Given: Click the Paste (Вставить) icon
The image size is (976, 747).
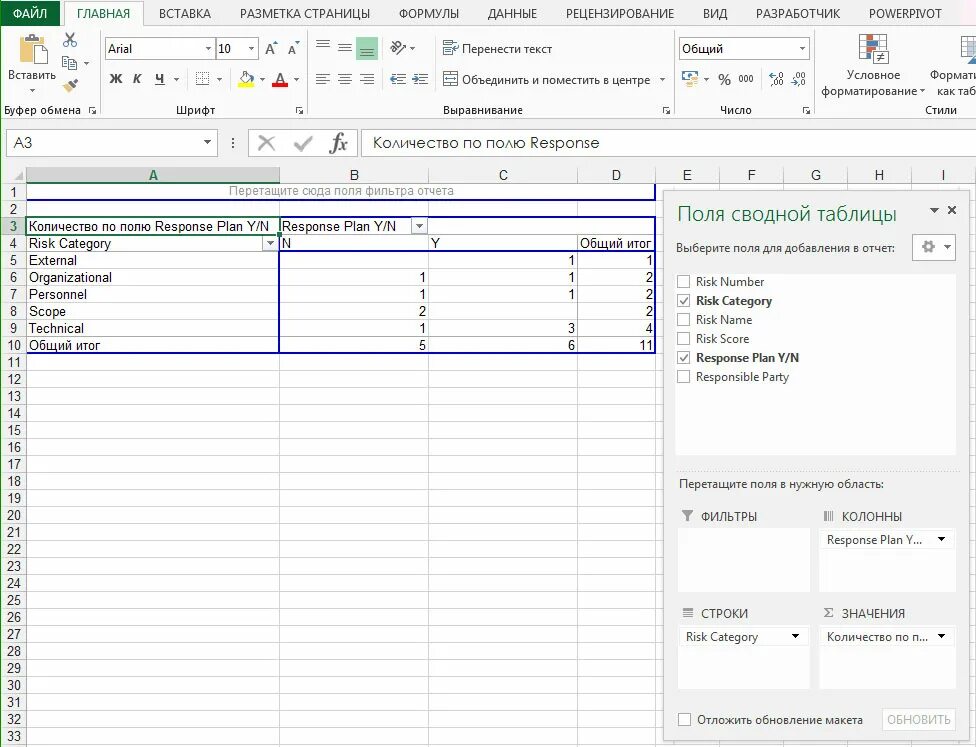Looking at the screenshot, I should click(32, 50).
